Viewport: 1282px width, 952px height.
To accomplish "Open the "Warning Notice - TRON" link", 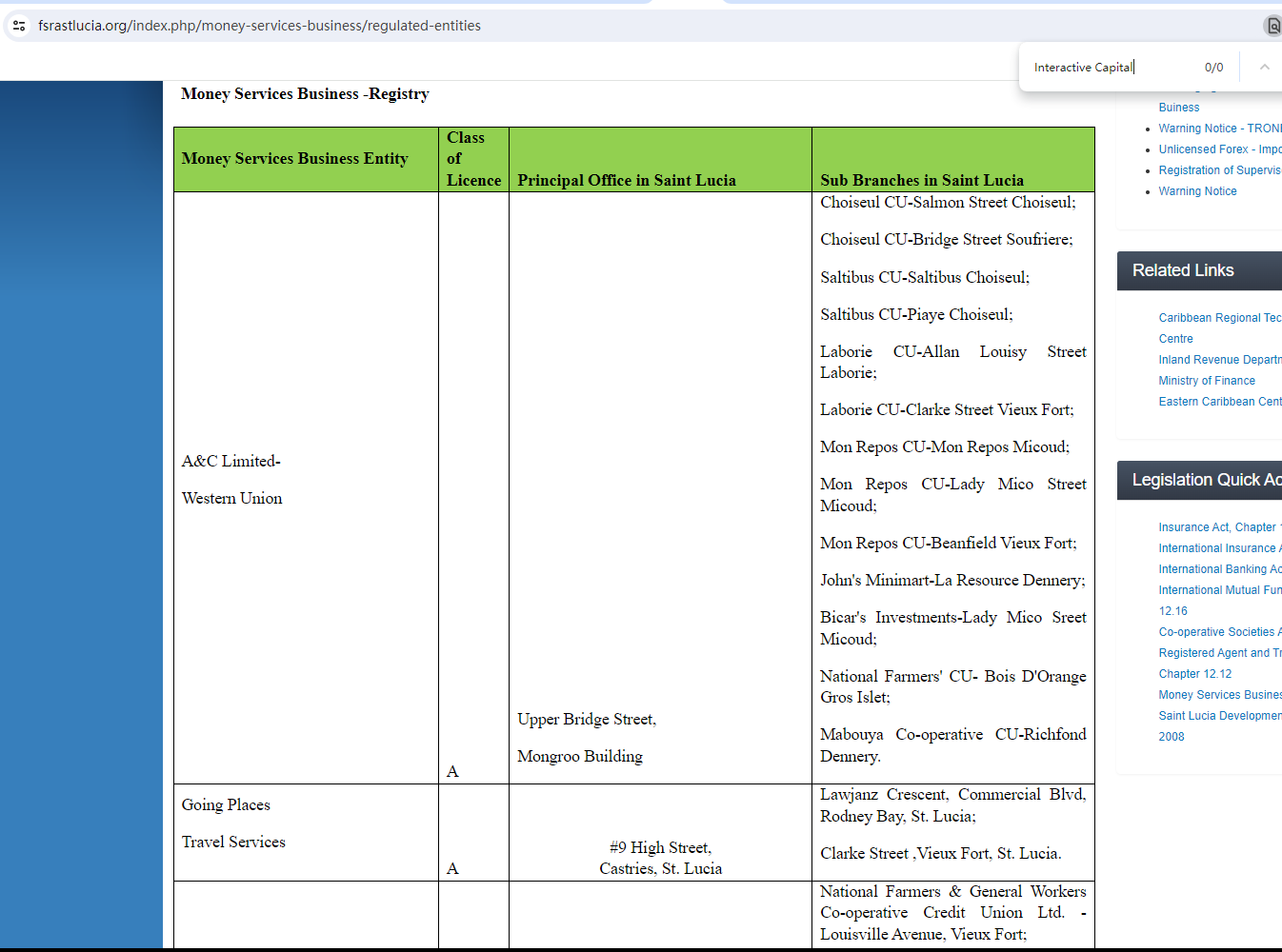I will [x=1220, y=129].
